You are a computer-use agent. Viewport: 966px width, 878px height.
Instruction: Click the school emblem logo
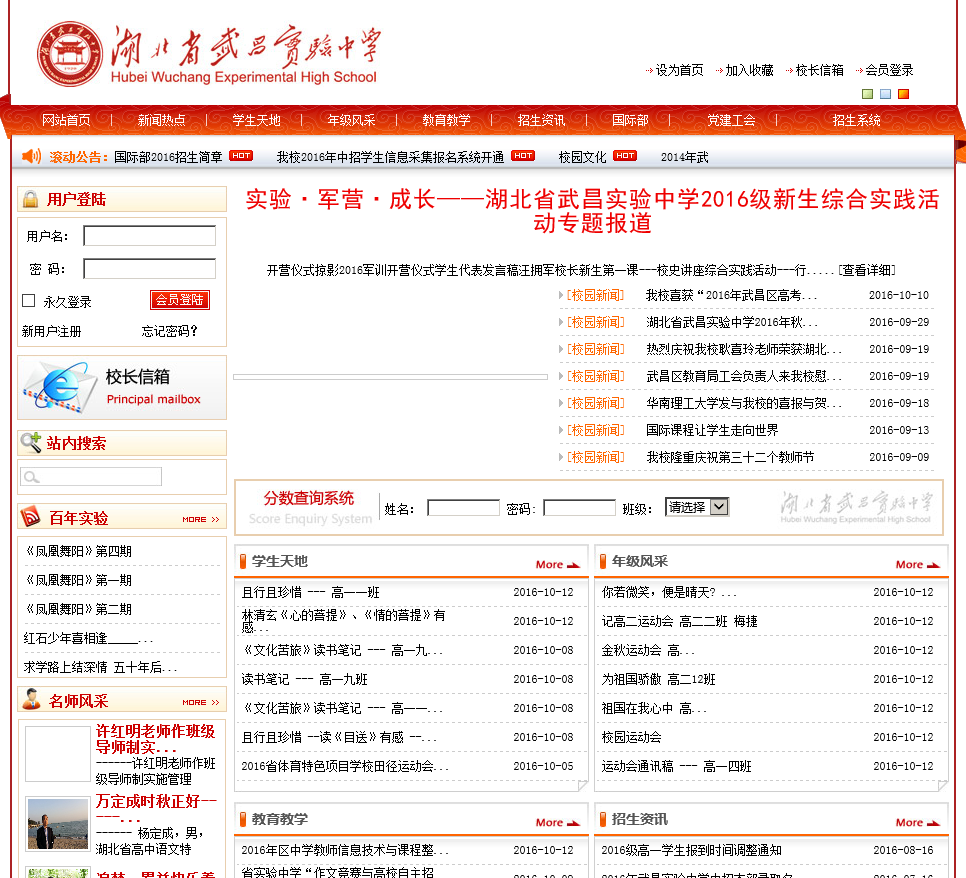pyautogui.click(x=70, y=54)
